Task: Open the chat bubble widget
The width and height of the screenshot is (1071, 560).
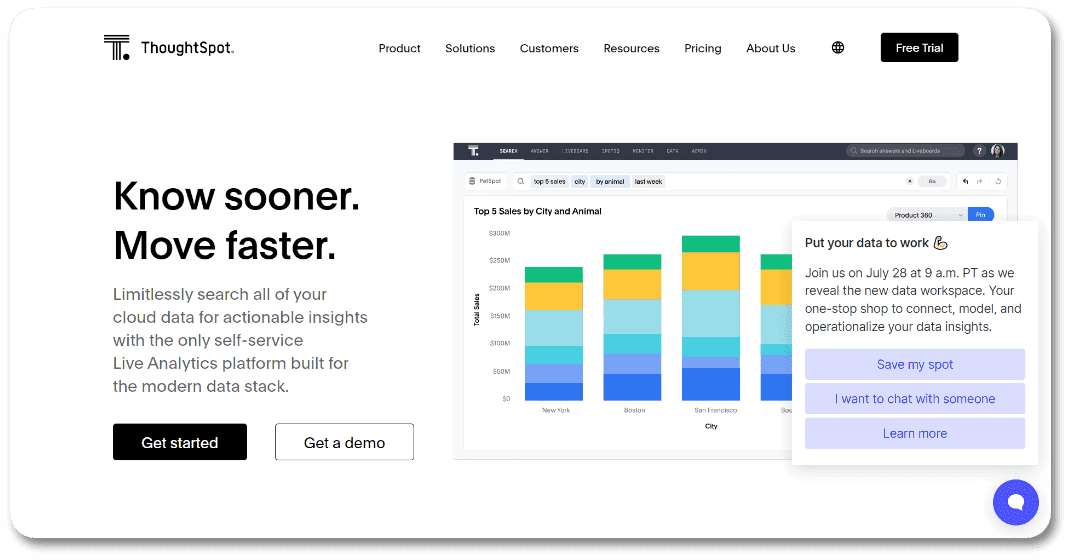Action: pyautogui.click(x=1015, y=502)
